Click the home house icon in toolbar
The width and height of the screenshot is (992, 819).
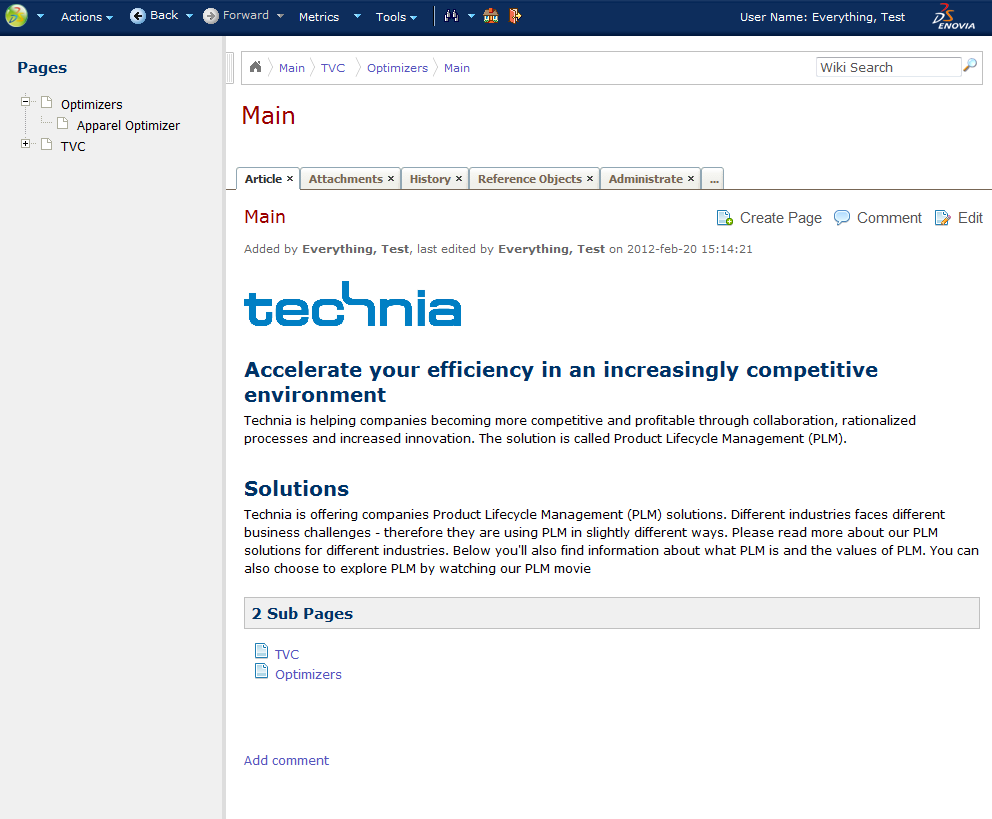pos(490,16)
